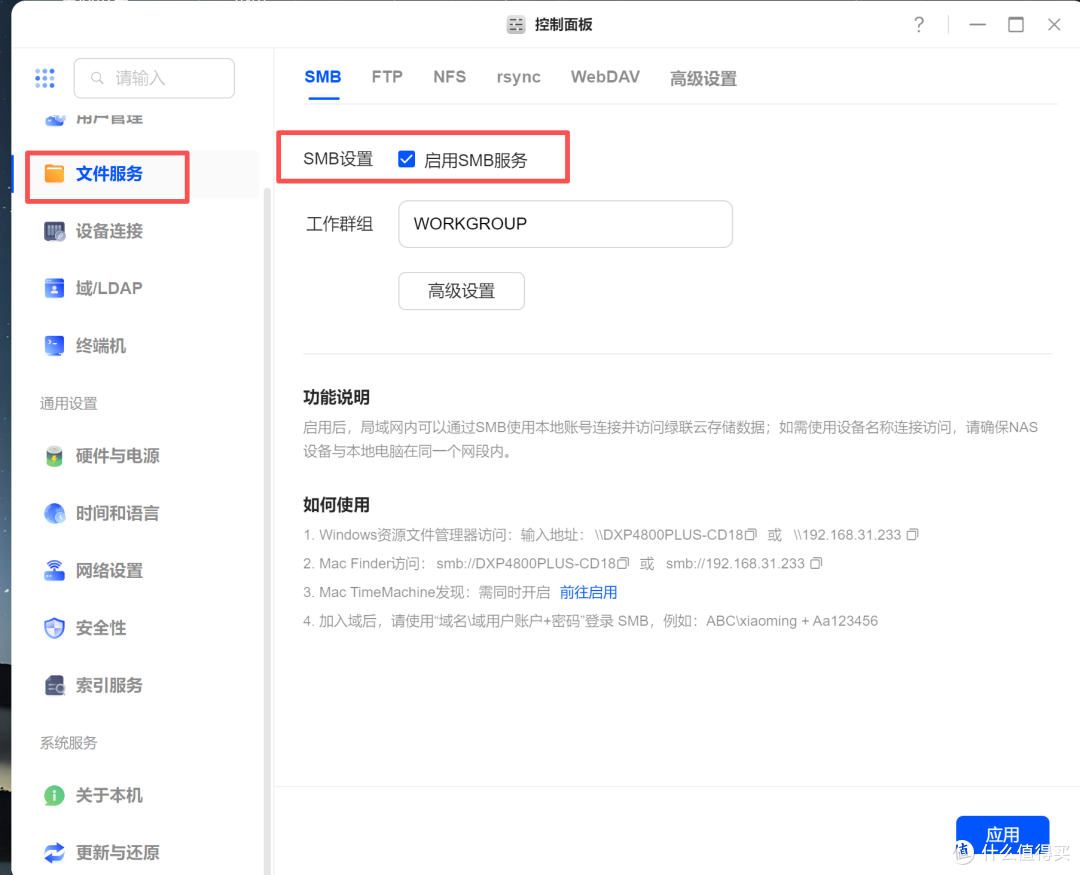Screen dimensions: 1080x875
Task: Open 设备连接 in the sidebar
Action: (110, 231)
